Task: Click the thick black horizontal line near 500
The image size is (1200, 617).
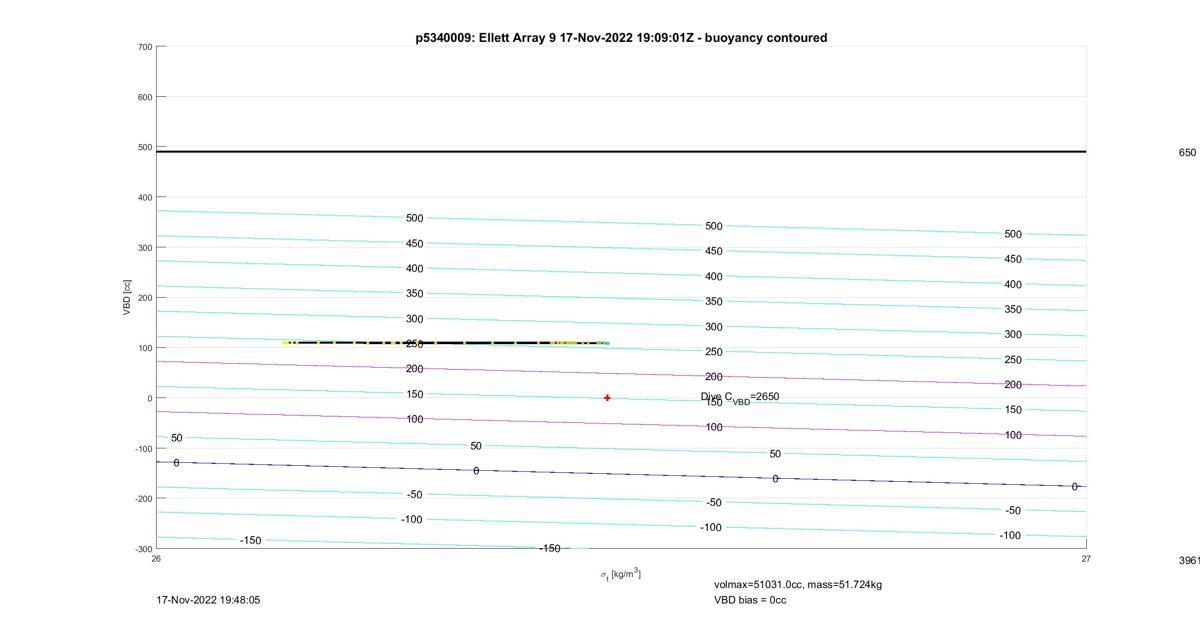Action: [621, 151]
